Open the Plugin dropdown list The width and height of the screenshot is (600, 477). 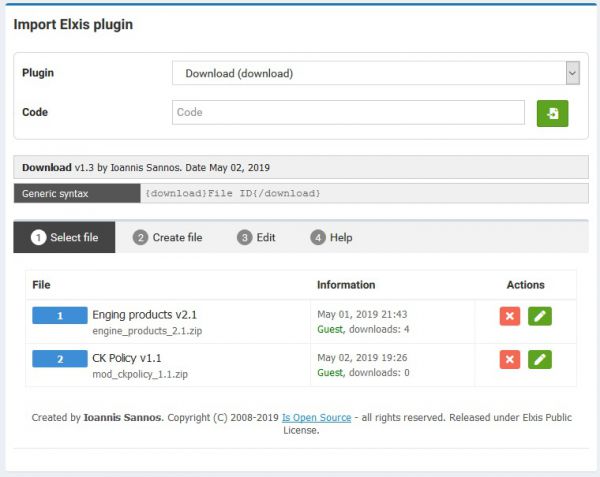pos(375,73)
